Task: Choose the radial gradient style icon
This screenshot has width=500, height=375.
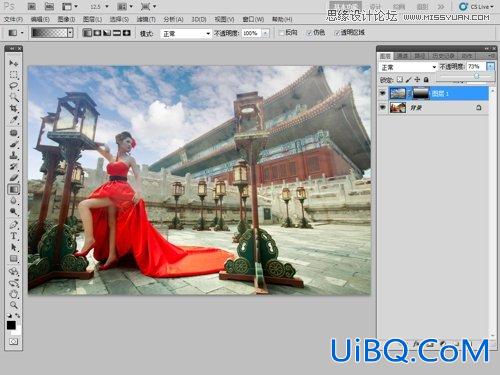Action: pos(97,33)
